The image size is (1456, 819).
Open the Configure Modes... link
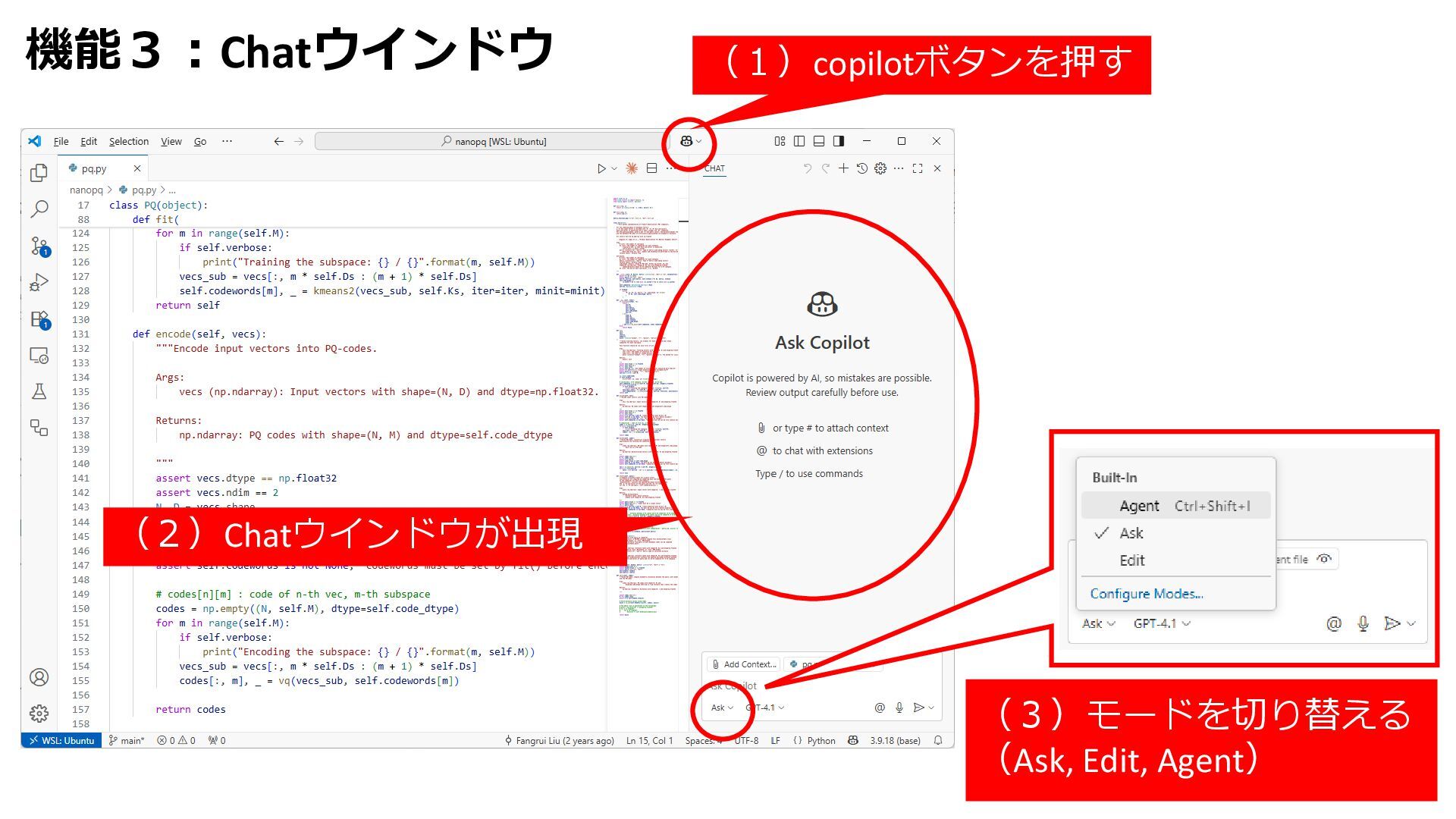(x=1147, y=594)
